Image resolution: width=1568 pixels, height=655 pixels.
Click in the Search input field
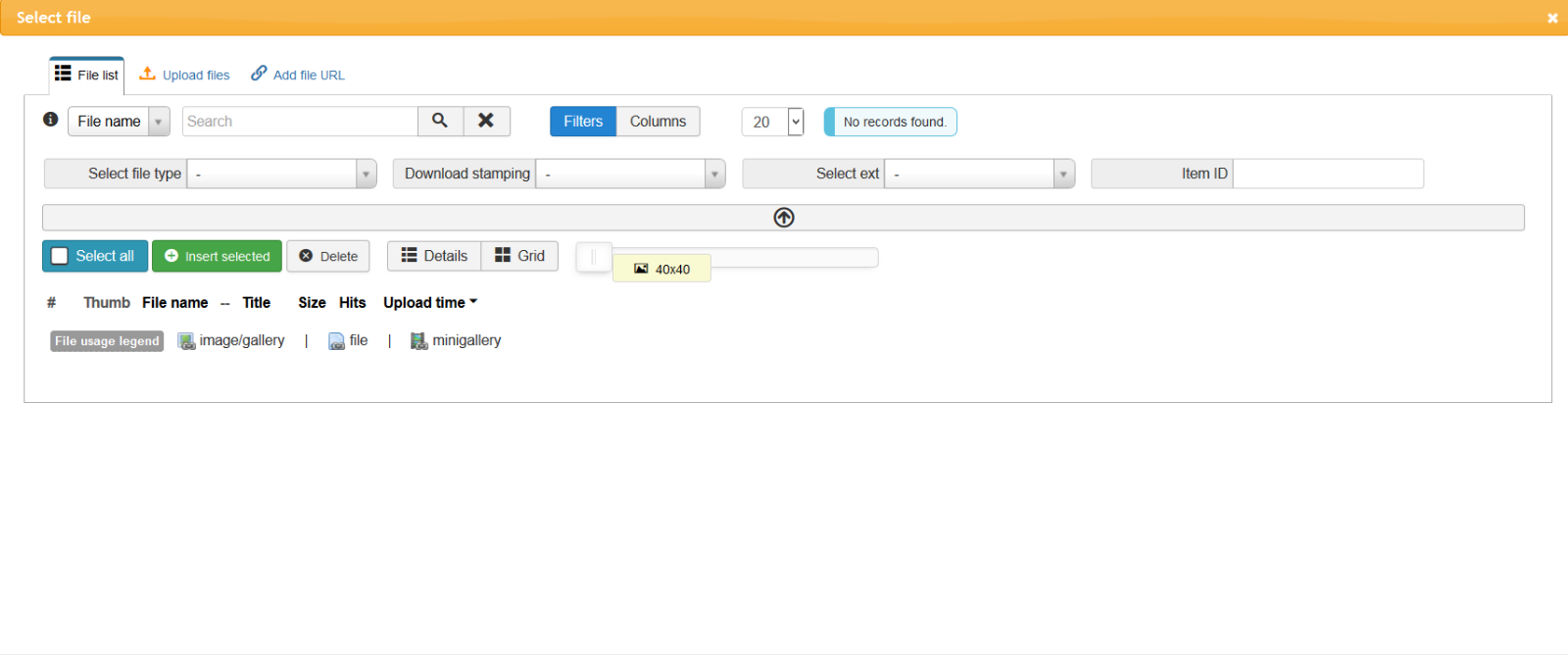[300, 122]
